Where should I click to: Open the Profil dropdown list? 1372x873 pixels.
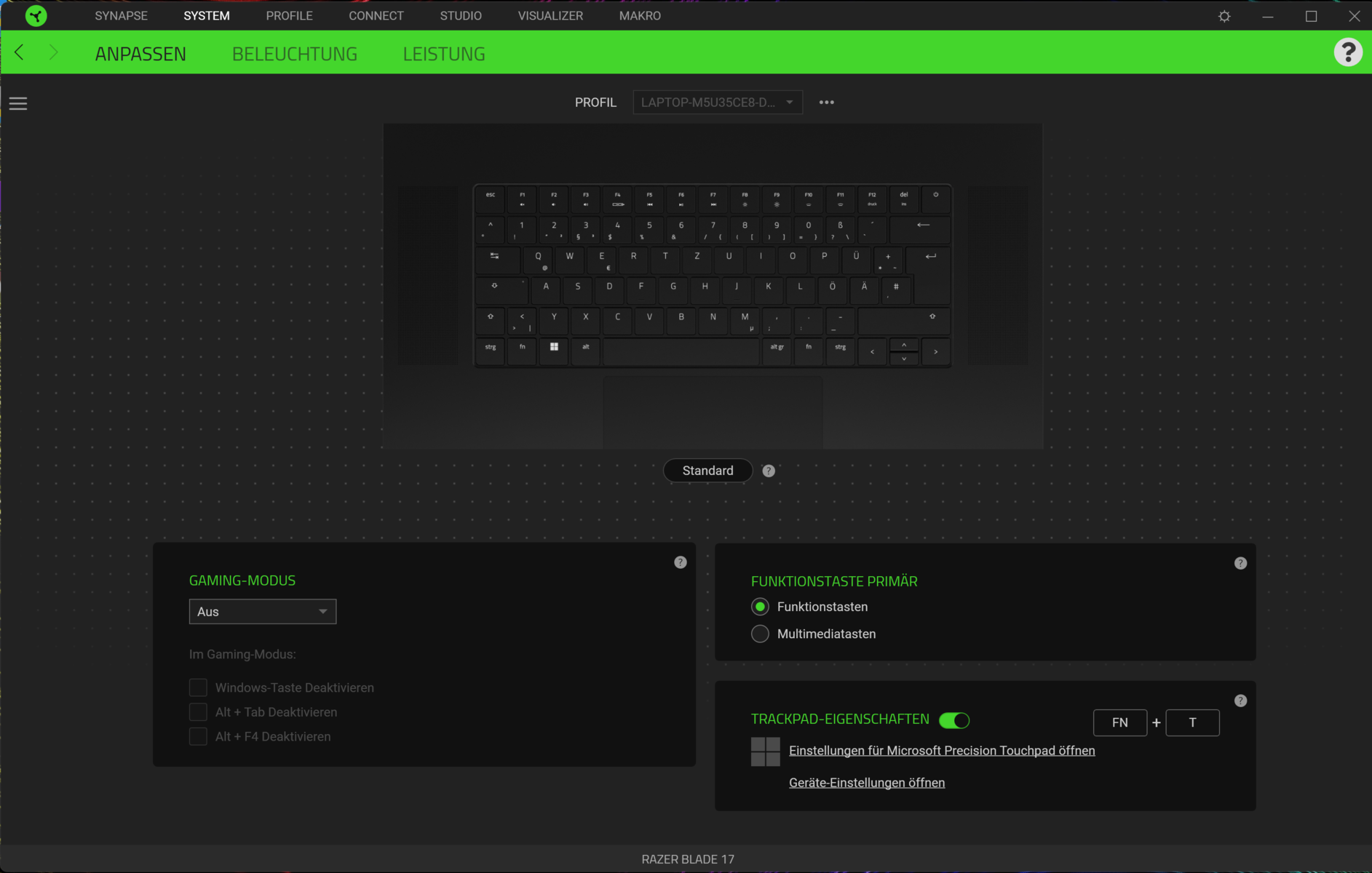click(x=717, y=103)
